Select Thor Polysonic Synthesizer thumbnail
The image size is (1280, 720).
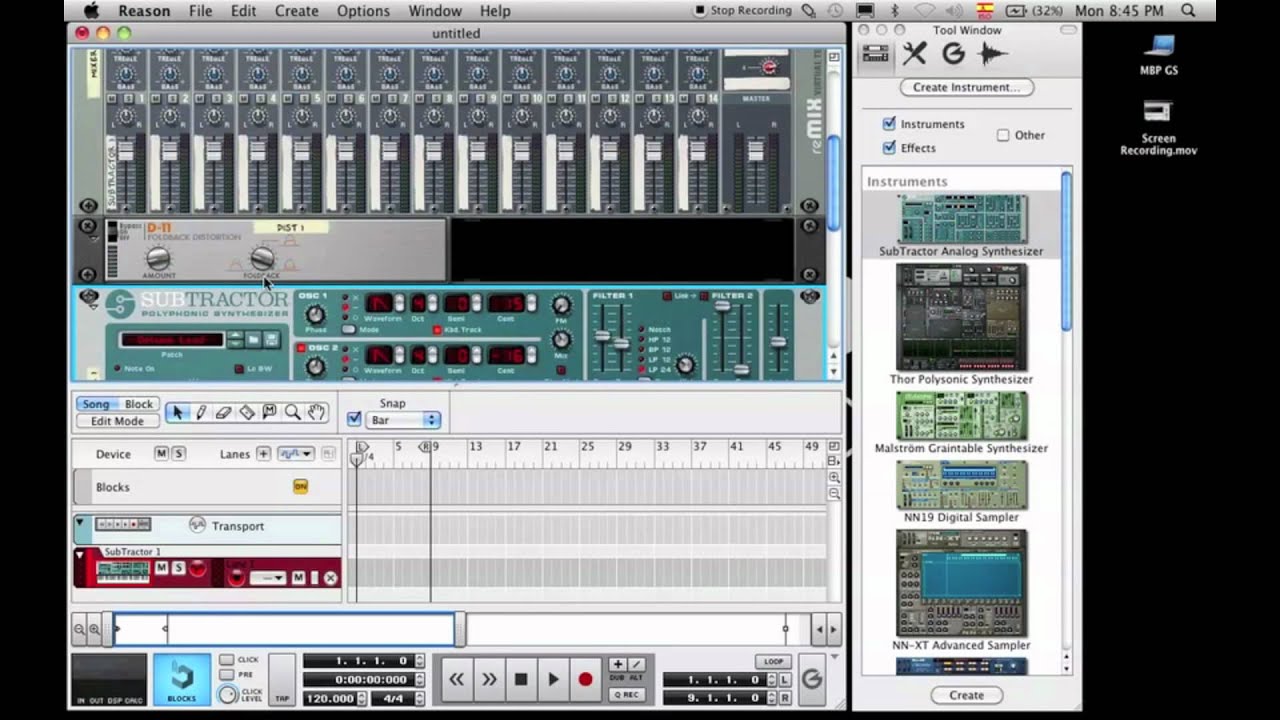click(x=961, y=317)
